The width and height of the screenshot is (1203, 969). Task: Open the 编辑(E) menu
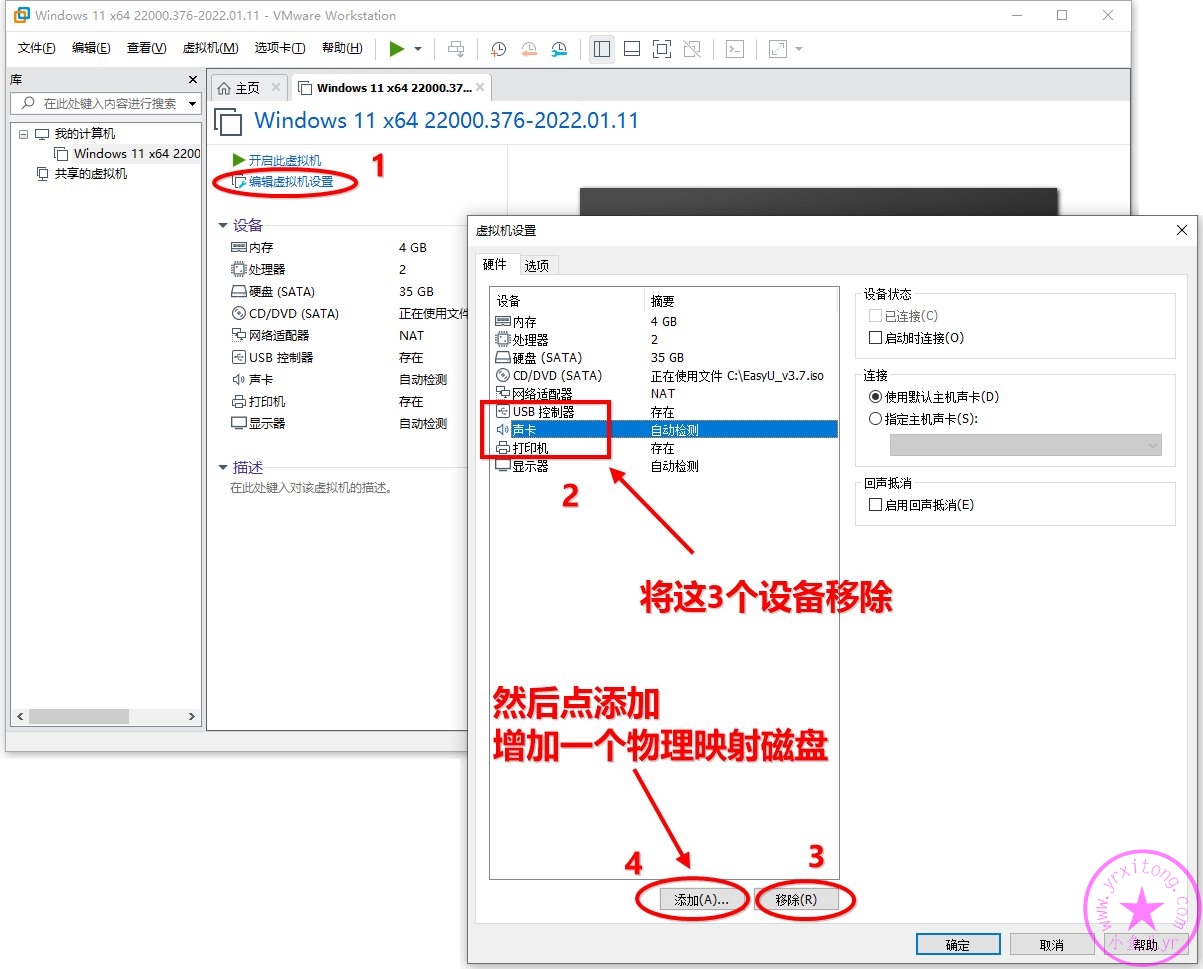point(91,48)
